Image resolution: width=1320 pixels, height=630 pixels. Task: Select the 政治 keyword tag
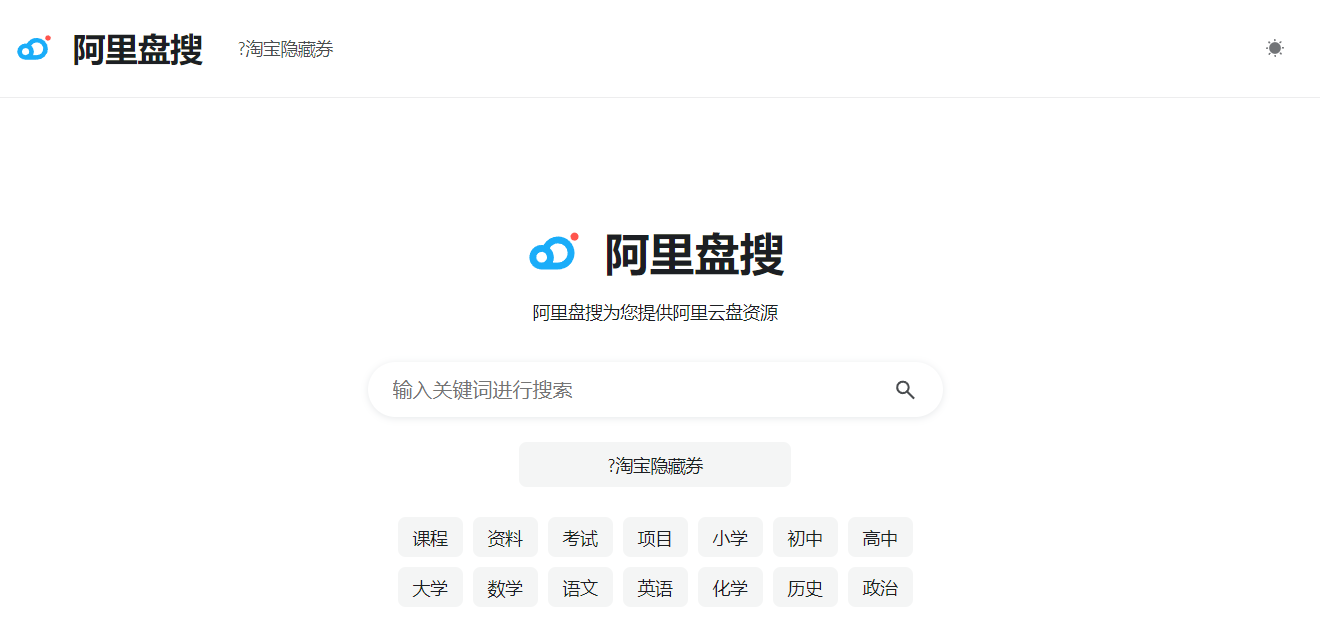(880, 587)
